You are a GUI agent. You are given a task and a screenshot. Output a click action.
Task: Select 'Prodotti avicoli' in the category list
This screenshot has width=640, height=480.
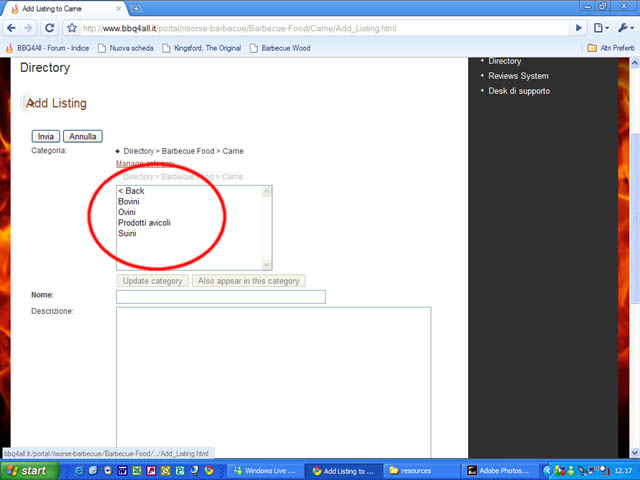(x=189, y=222)
